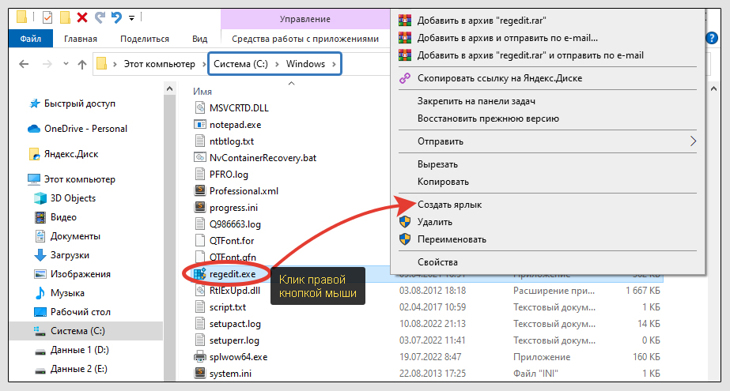This screenshot has width=730, height=391.
Task: Select file script.txt
Action: (x=227, y=307)
